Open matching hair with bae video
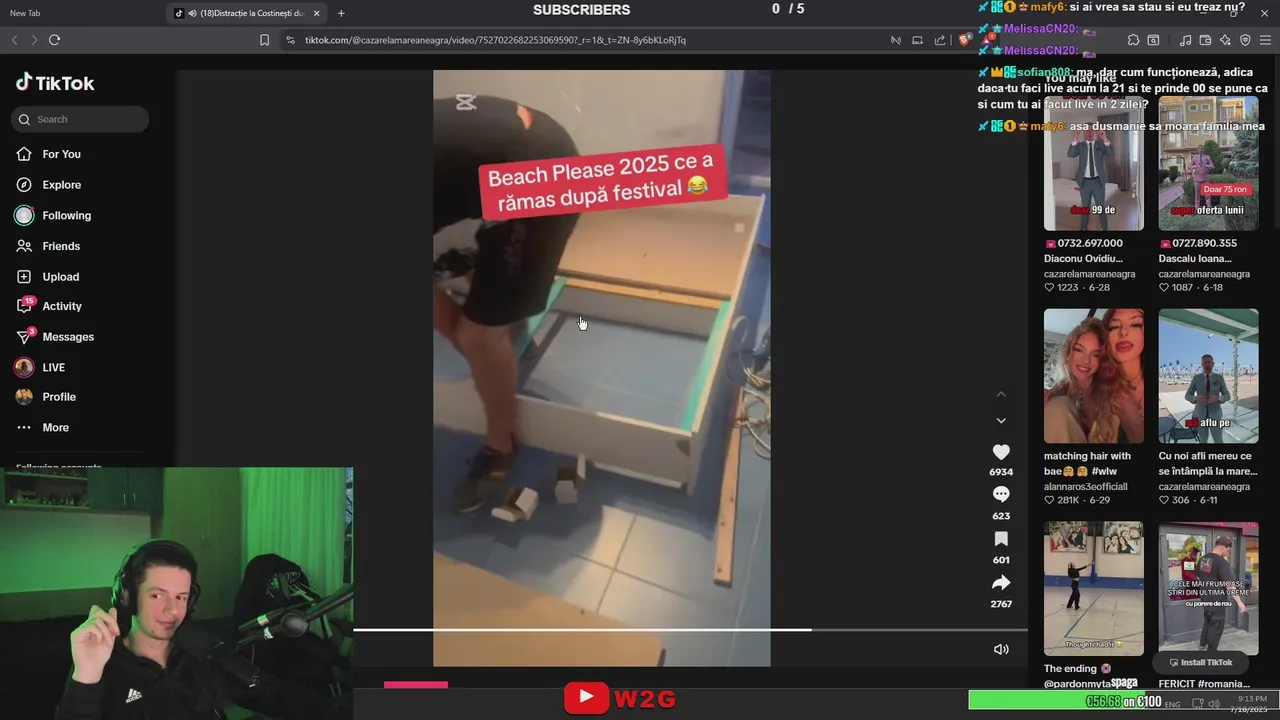The width and height of the screenshot is (1280, 720). point(1094,375)
